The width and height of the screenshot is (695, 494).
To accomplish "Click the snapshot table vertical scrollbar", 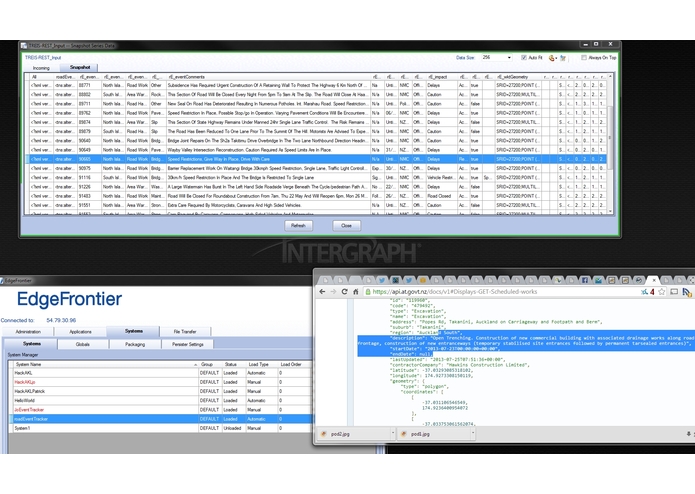I will pos(610,137).
